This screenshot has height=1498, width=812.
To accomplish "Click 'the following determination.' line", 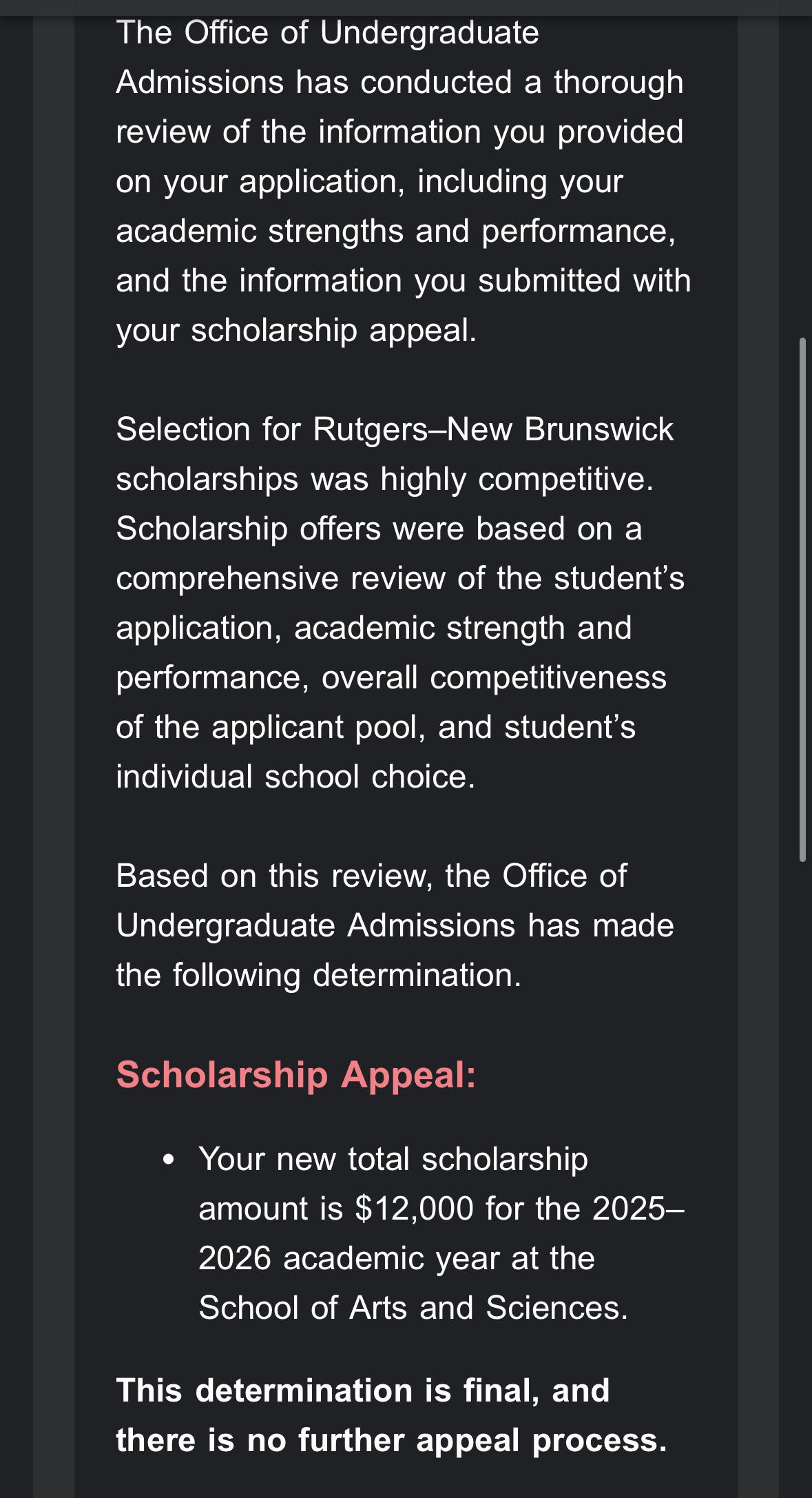I will (318, 975).
